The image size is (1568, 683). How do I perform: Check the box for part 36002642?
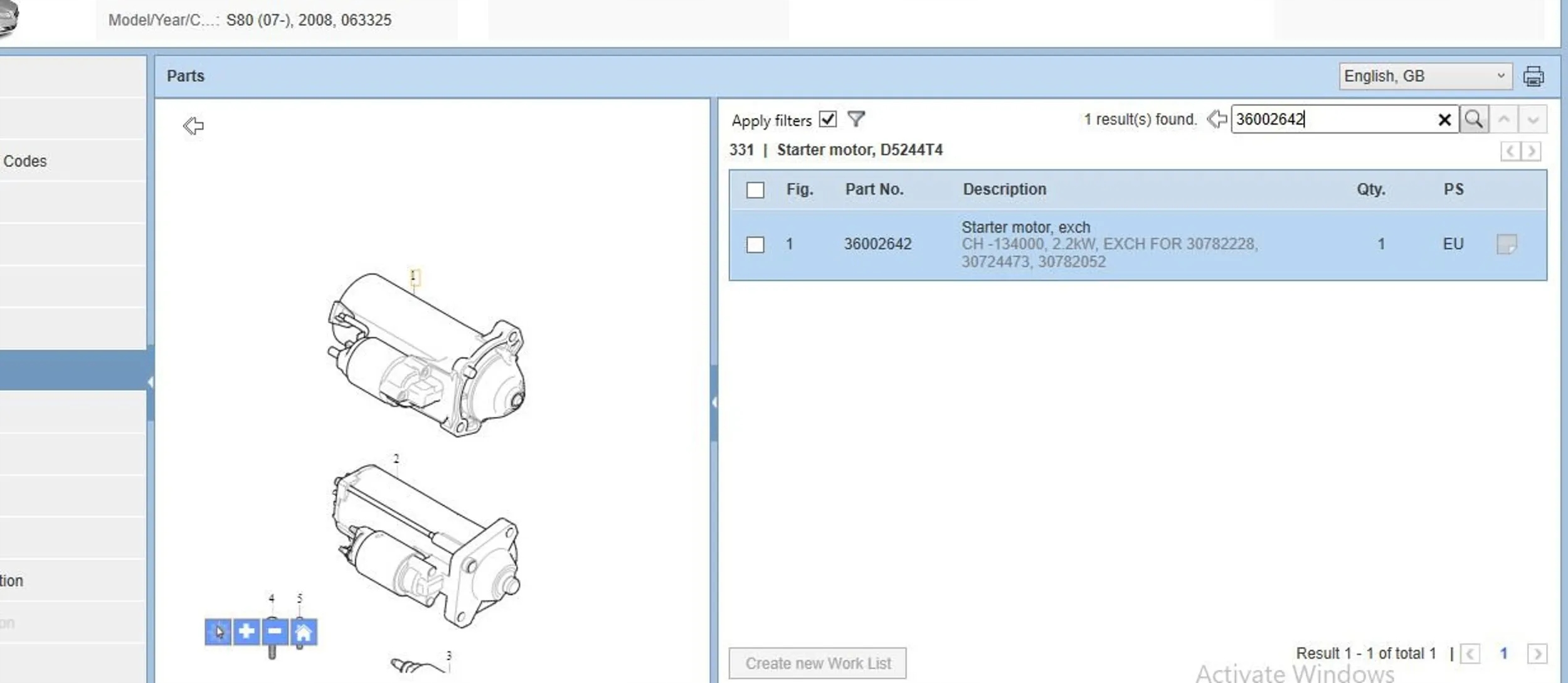(x=755, y=244)
